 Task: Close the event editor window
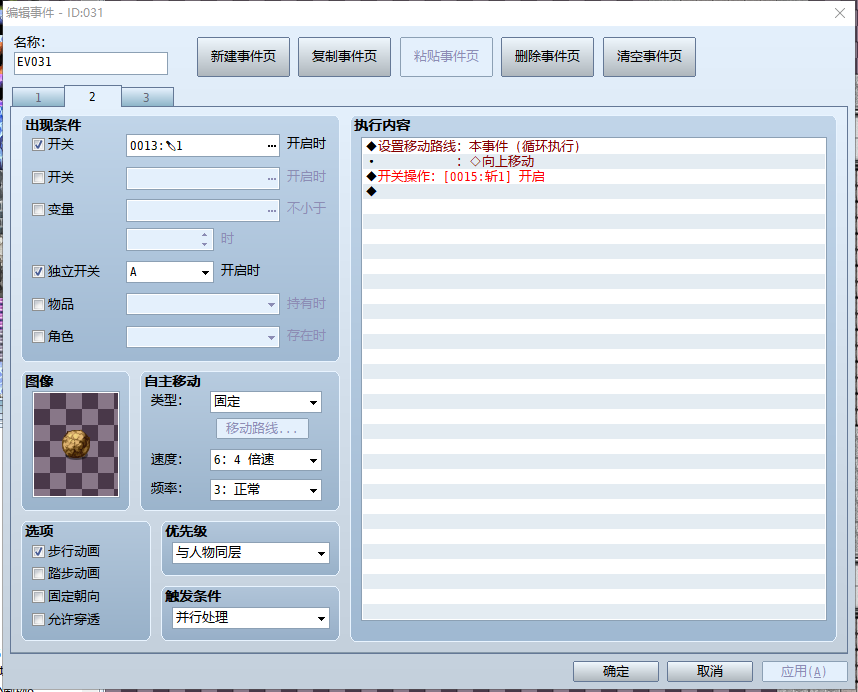click(840, 13)
